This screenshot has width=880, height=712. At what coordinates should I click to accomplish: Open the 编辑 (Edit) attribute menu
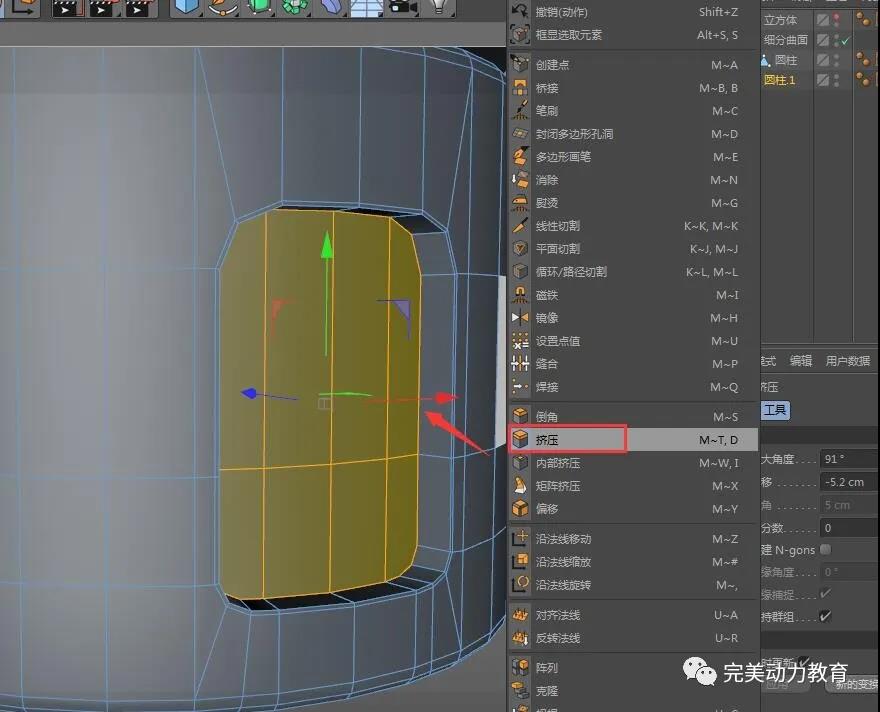(801, 361)
